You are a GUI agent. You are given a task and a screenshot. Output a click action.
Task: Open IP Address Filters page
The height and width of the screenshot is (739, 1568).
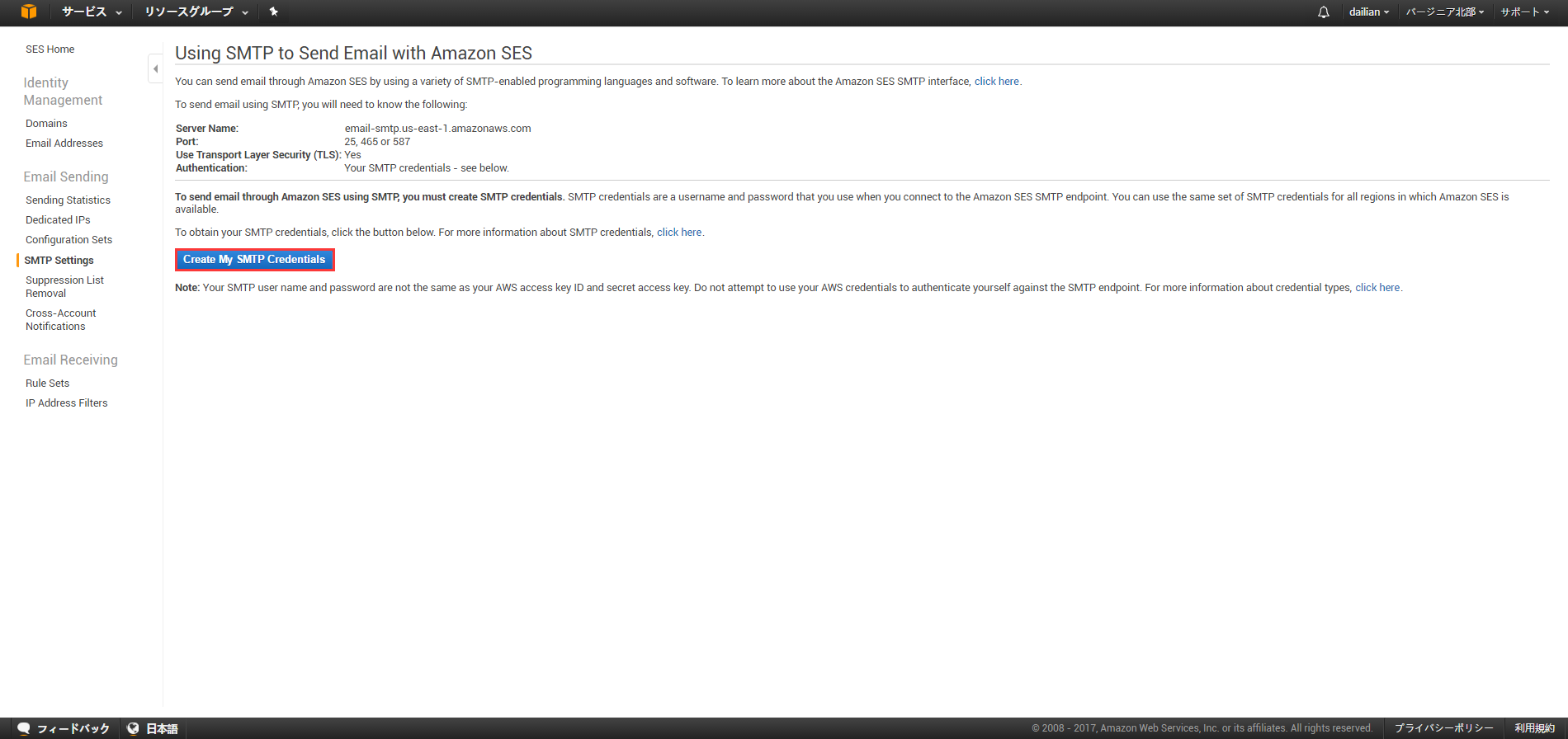[x=66, y=403]
